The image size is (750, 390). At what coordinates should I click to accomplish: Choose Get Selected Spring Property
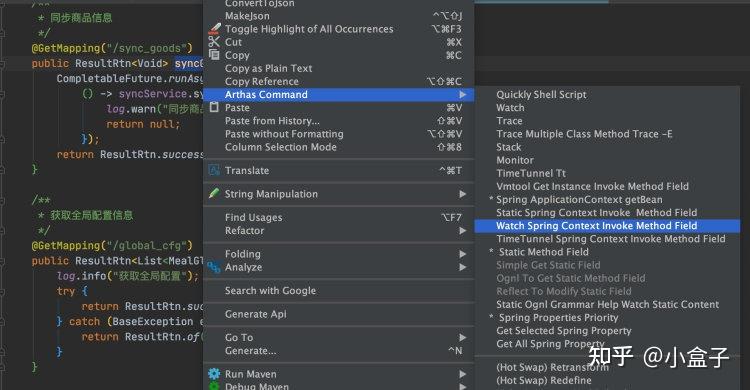563,331
